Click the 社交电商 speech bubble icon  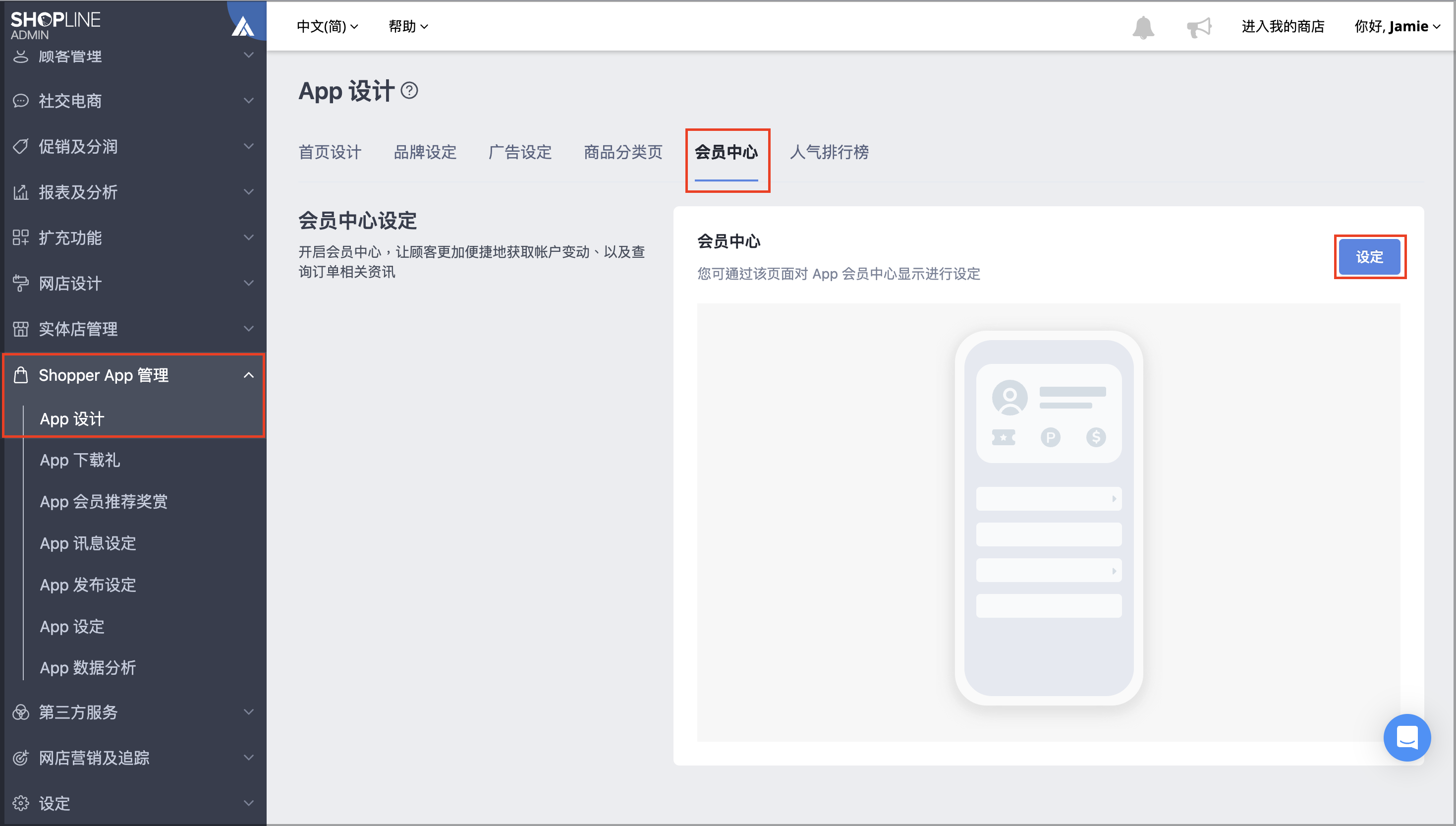coord(20,101)
